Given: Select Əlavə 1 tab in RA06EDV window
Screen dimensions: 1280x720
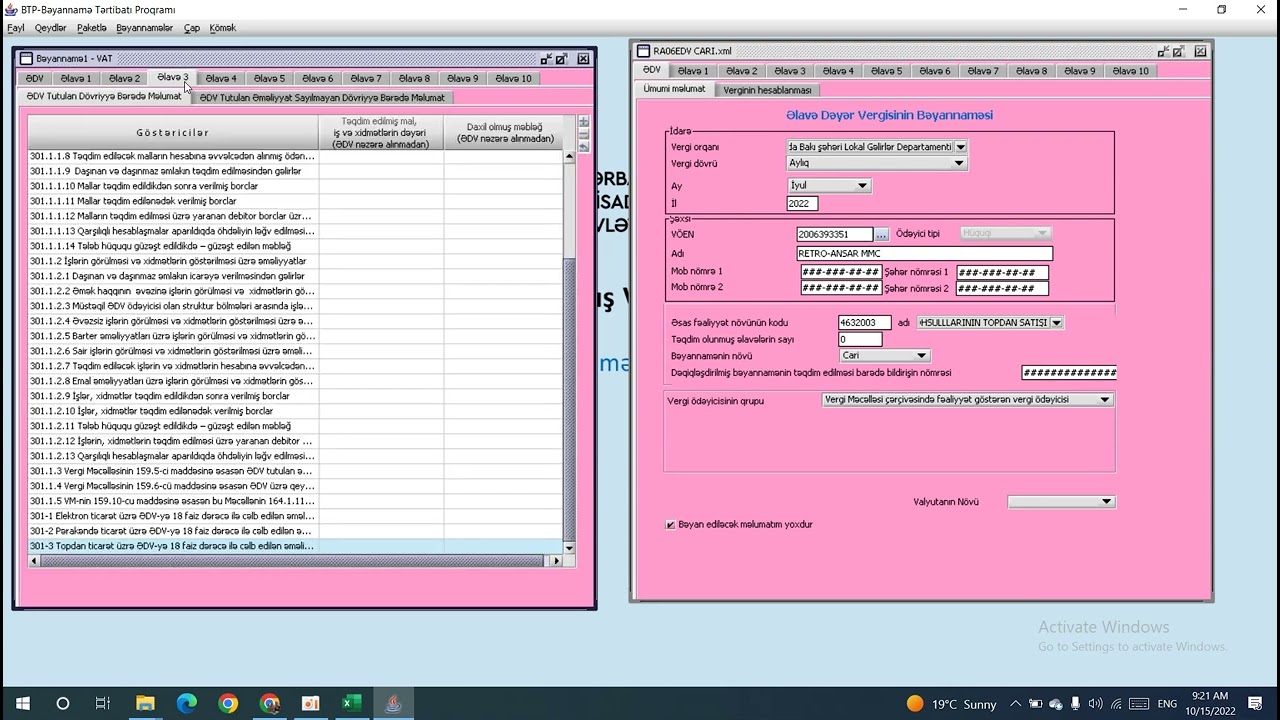Looking at the screenshot, I should [x=693, y=71].
